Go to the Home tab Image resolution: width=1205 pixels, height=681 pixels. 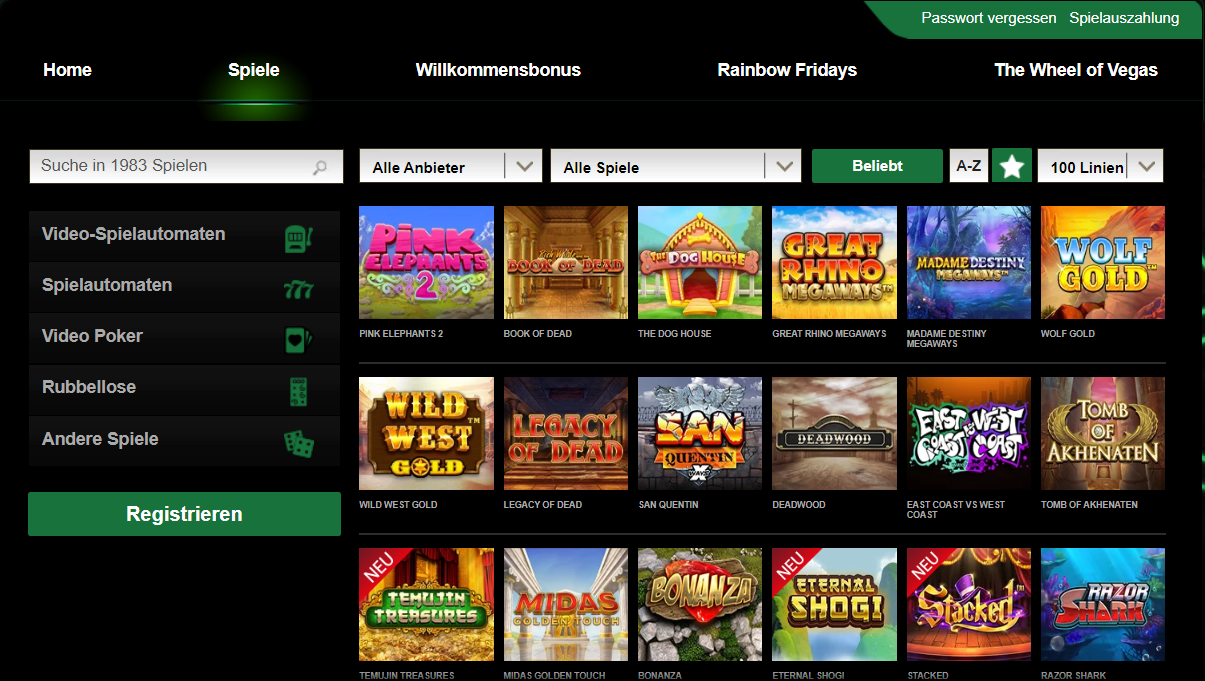(x=67, y=70)
